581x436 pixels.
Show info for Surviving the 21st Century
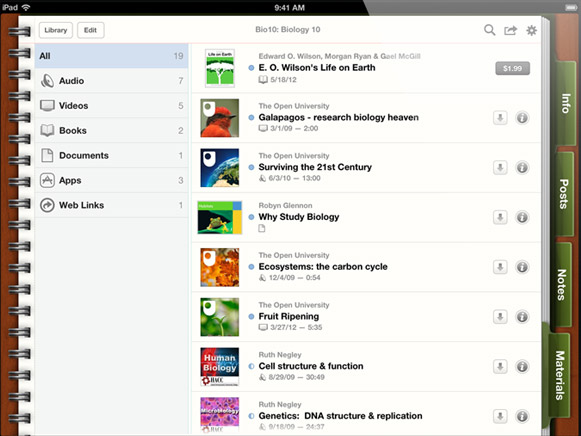point(522,167)
